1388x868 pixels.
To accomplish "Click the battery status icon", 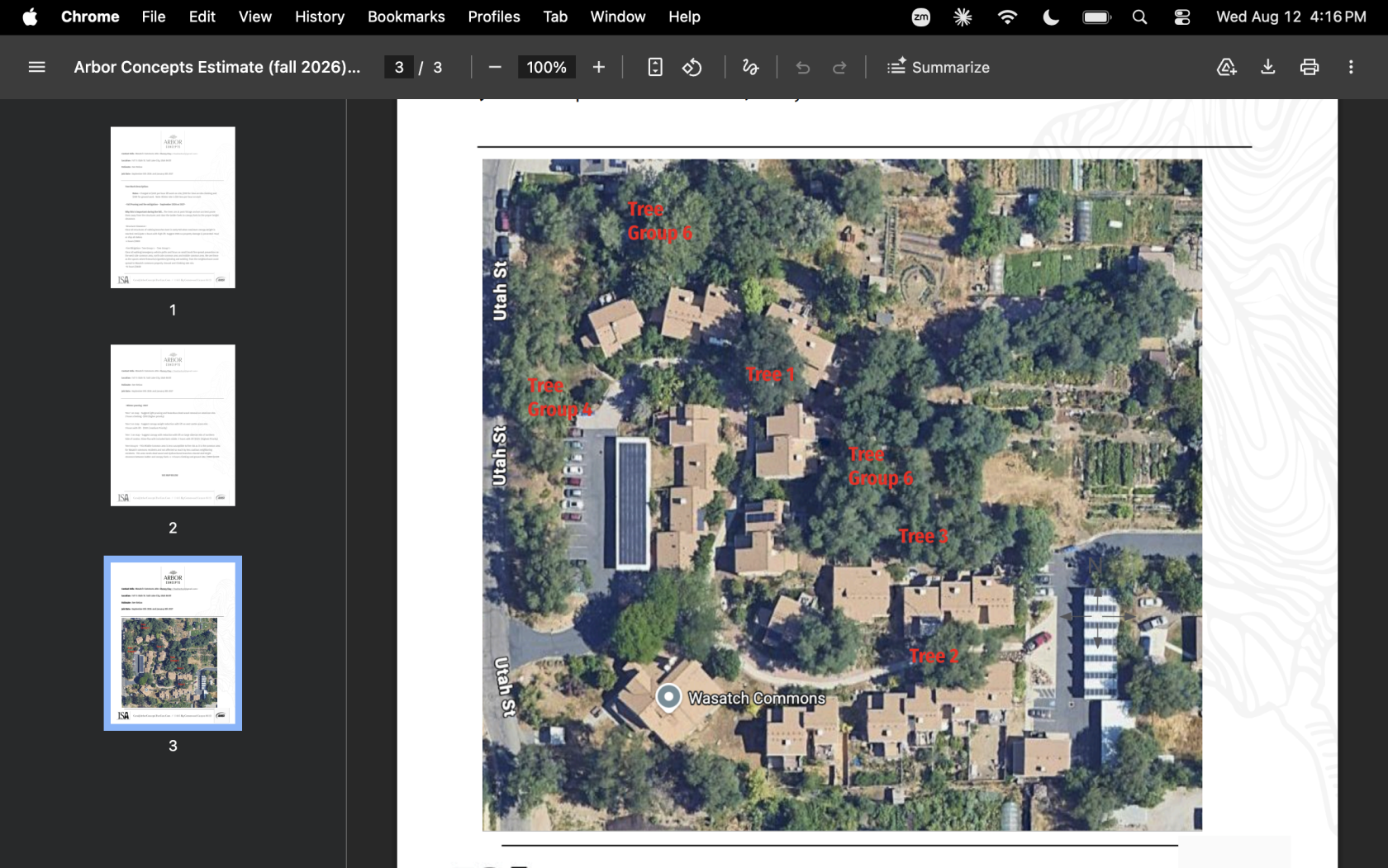I will point(1097,17).
